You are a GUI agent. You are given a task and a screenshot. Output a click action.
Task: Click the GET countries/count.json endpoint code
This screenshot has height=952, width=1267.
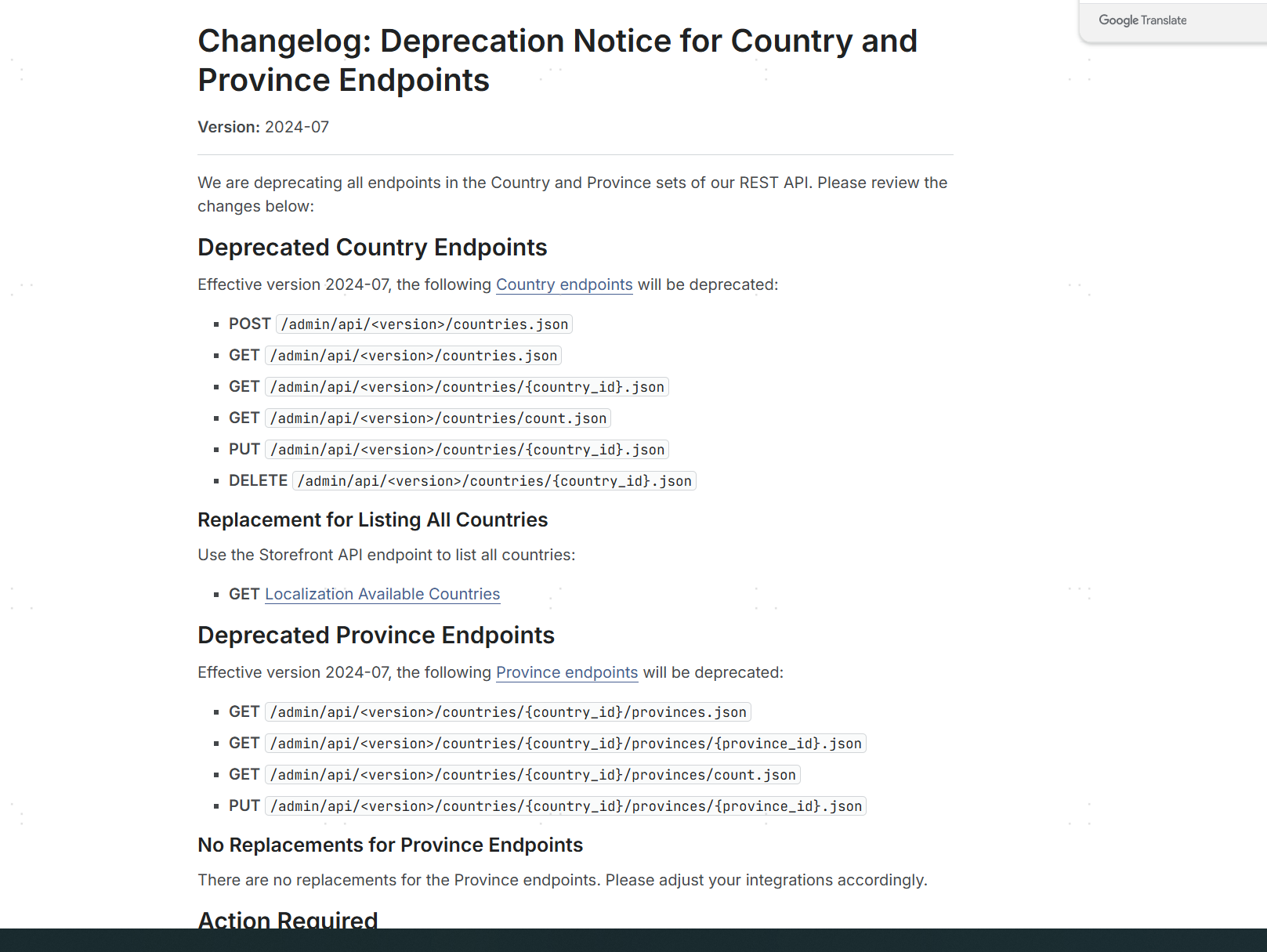point(438,418)
